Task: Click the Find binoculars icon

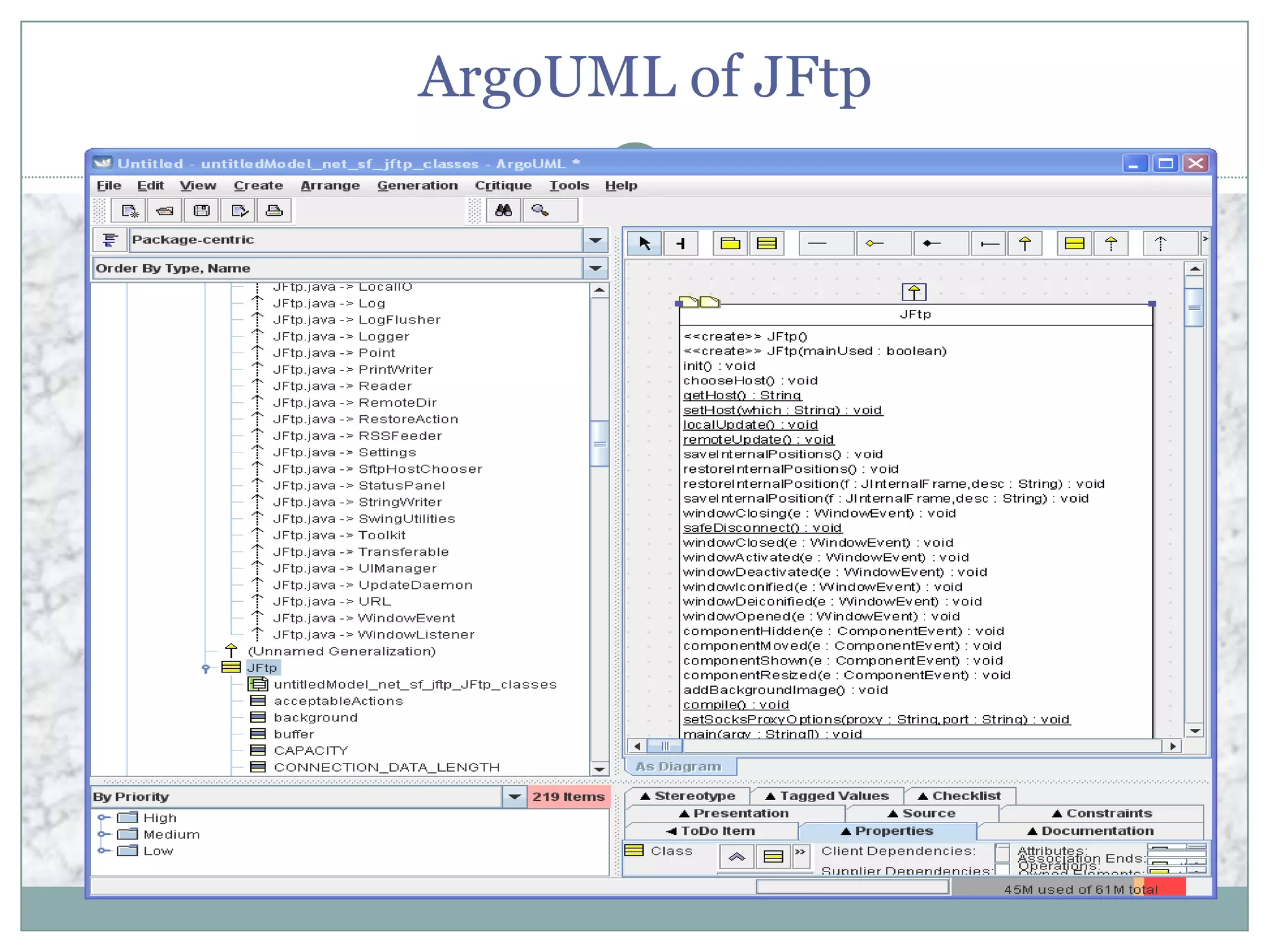Action: [x=504, y=211]
